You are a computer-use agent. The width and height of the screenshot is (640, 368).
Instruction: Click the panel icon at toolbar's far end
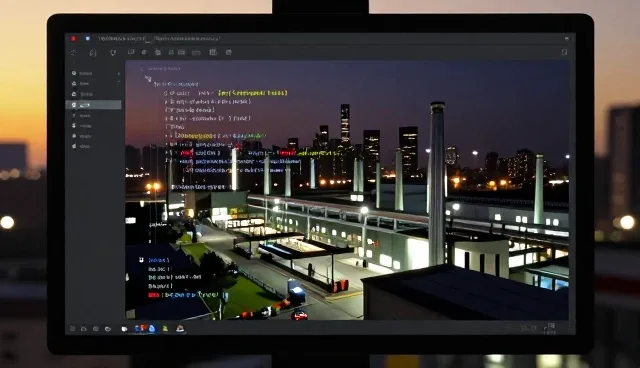pos(564,52)
